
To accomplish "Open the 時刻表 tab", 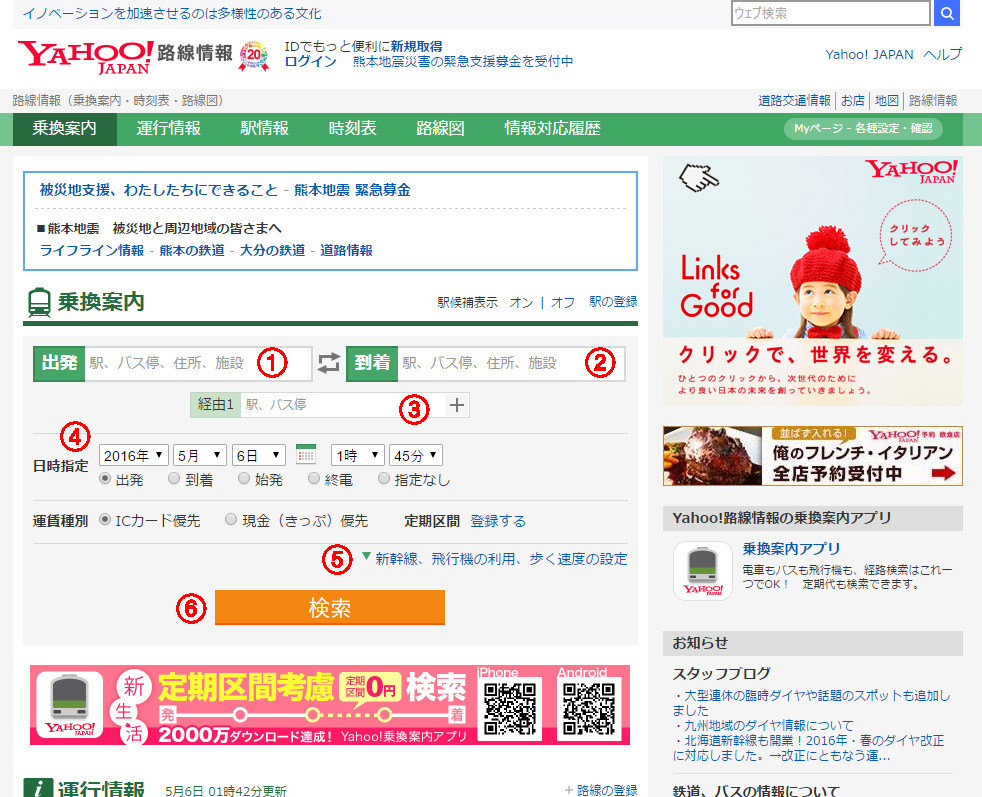I will pos(353,128).
